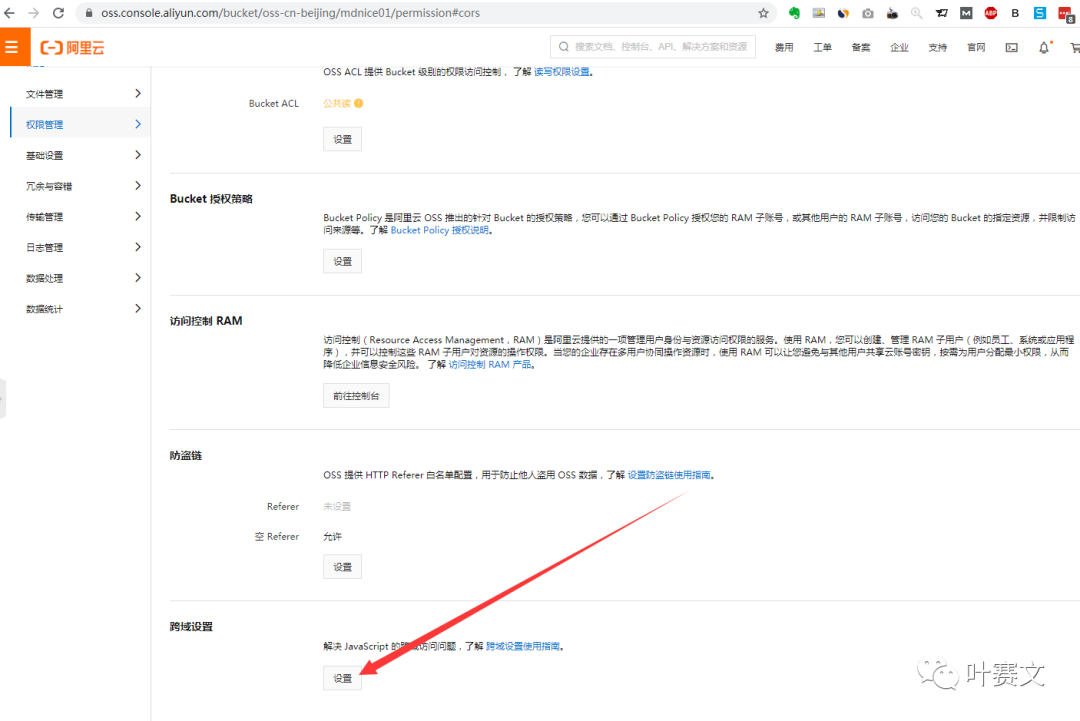This screenshot has width=1080, height=721.
Task: Select 基础设置 in the sidebar
Action: pos(44,156)
